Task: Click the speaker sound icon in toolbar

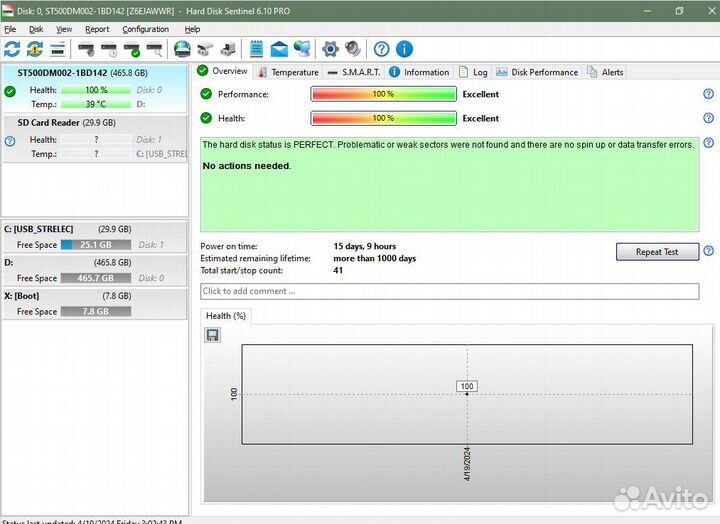Action: tap(353, 49)
